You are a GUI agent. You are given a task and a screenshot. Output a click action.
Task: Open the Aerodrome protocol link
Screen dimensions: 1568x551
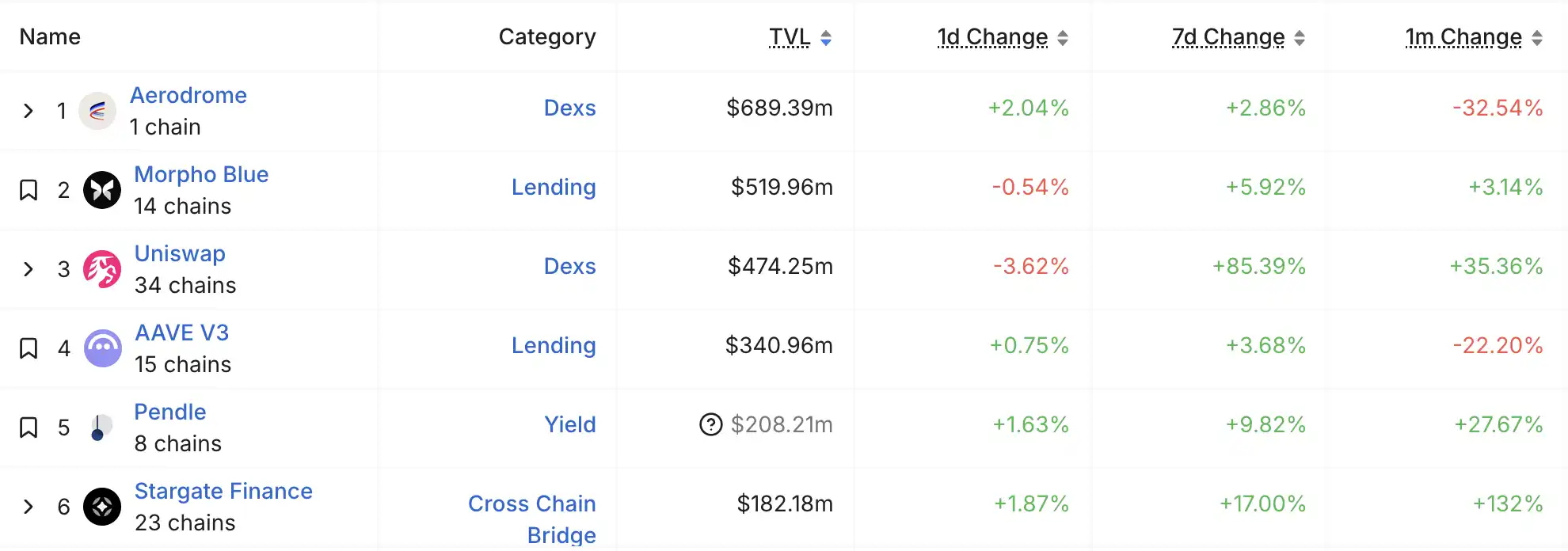click(x=188, y=95)
